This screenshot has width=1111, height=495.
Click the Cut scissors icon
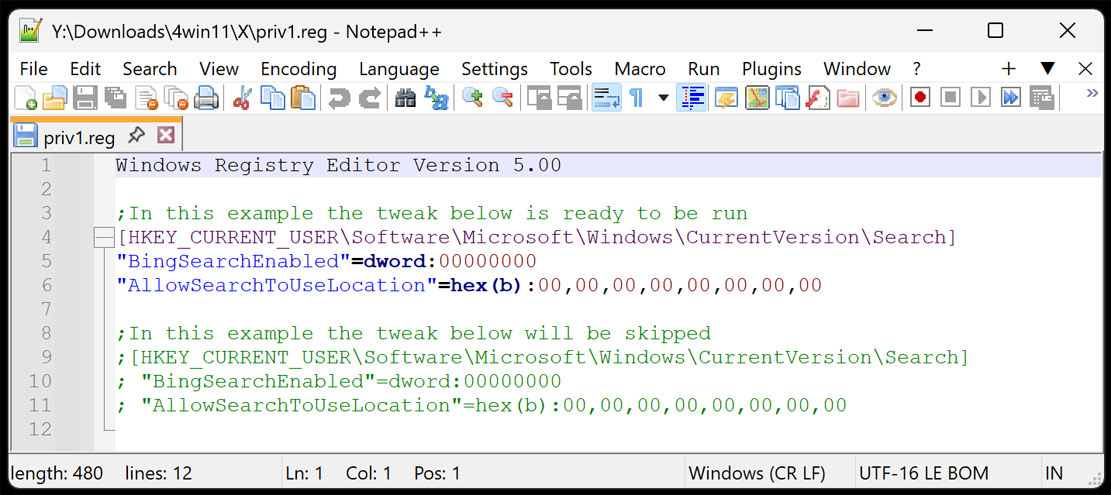click(x=241, y=98)
